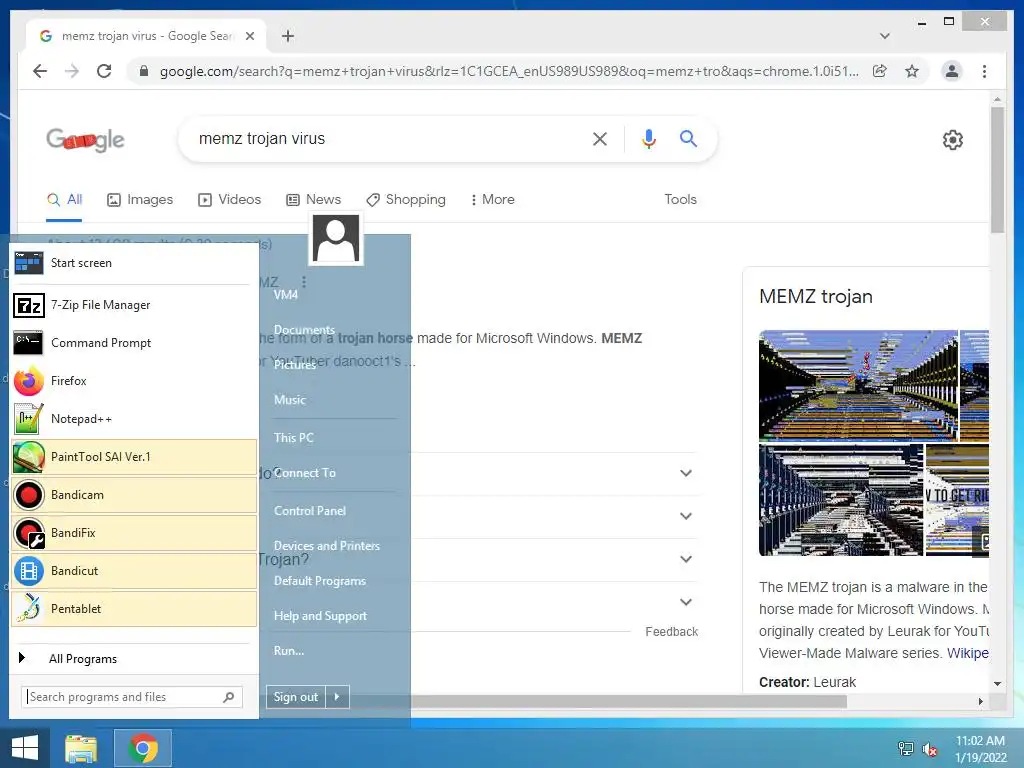Open the tab search dropdown in Chrome
The height and width of the screenshot is (768, 1024).
pyautogui.click(x=884, y=36)
